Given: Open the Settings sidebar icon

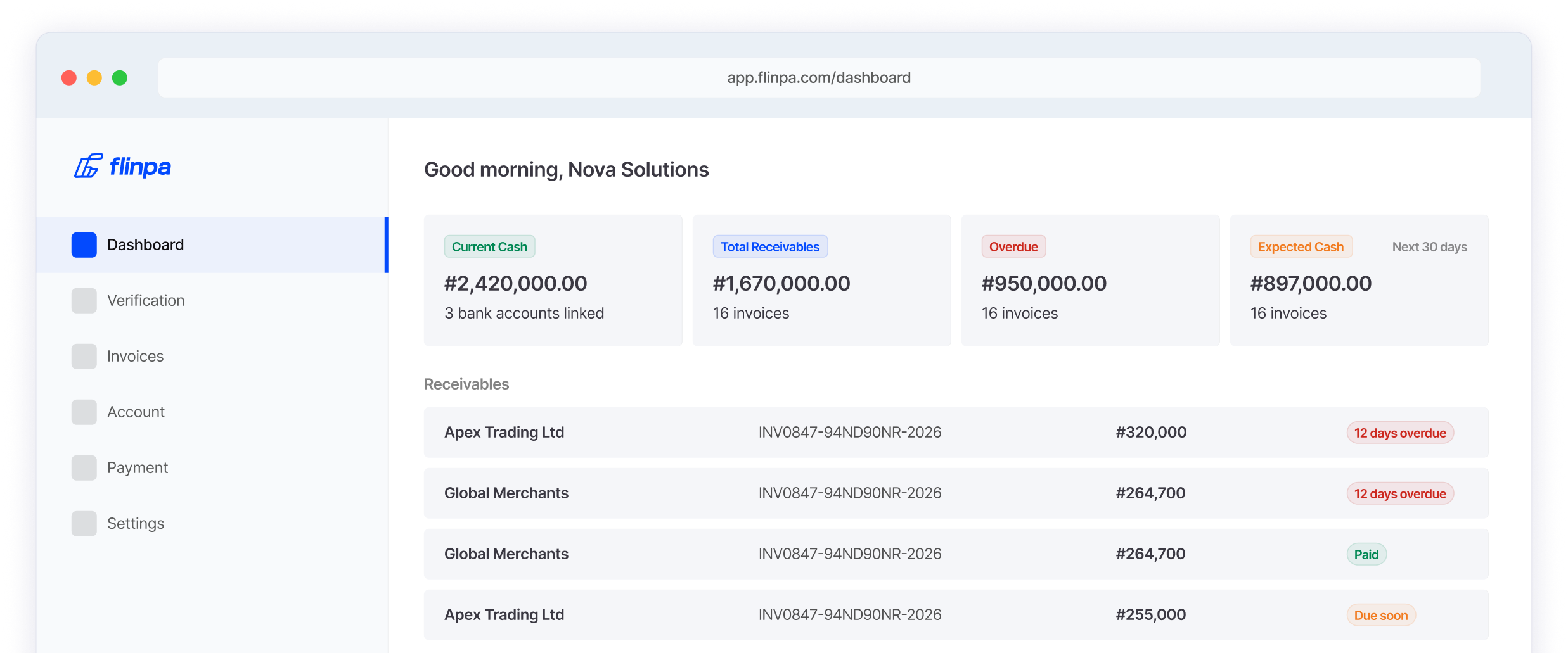Looking at the screenshot, I should (84, 523).
